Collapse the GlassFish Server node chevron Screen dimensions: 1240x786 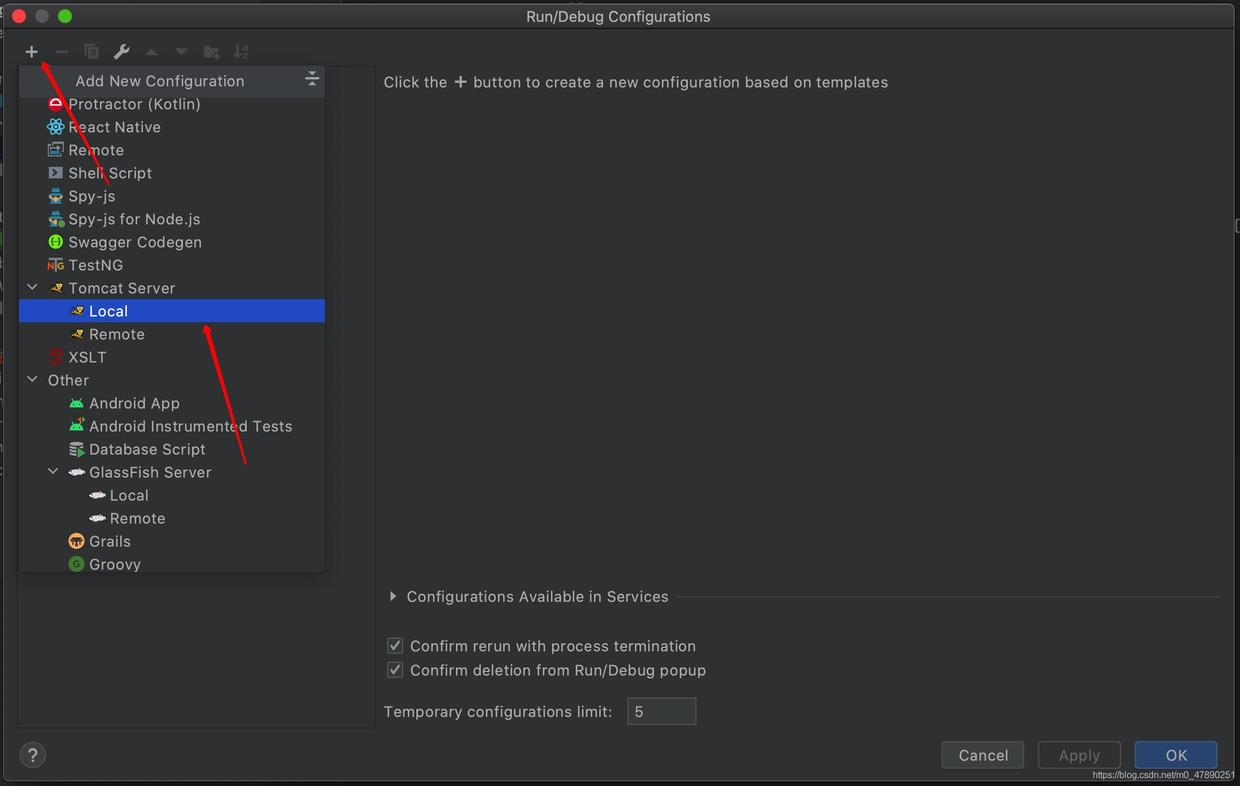pyautogui.click(x=53, y=472)
